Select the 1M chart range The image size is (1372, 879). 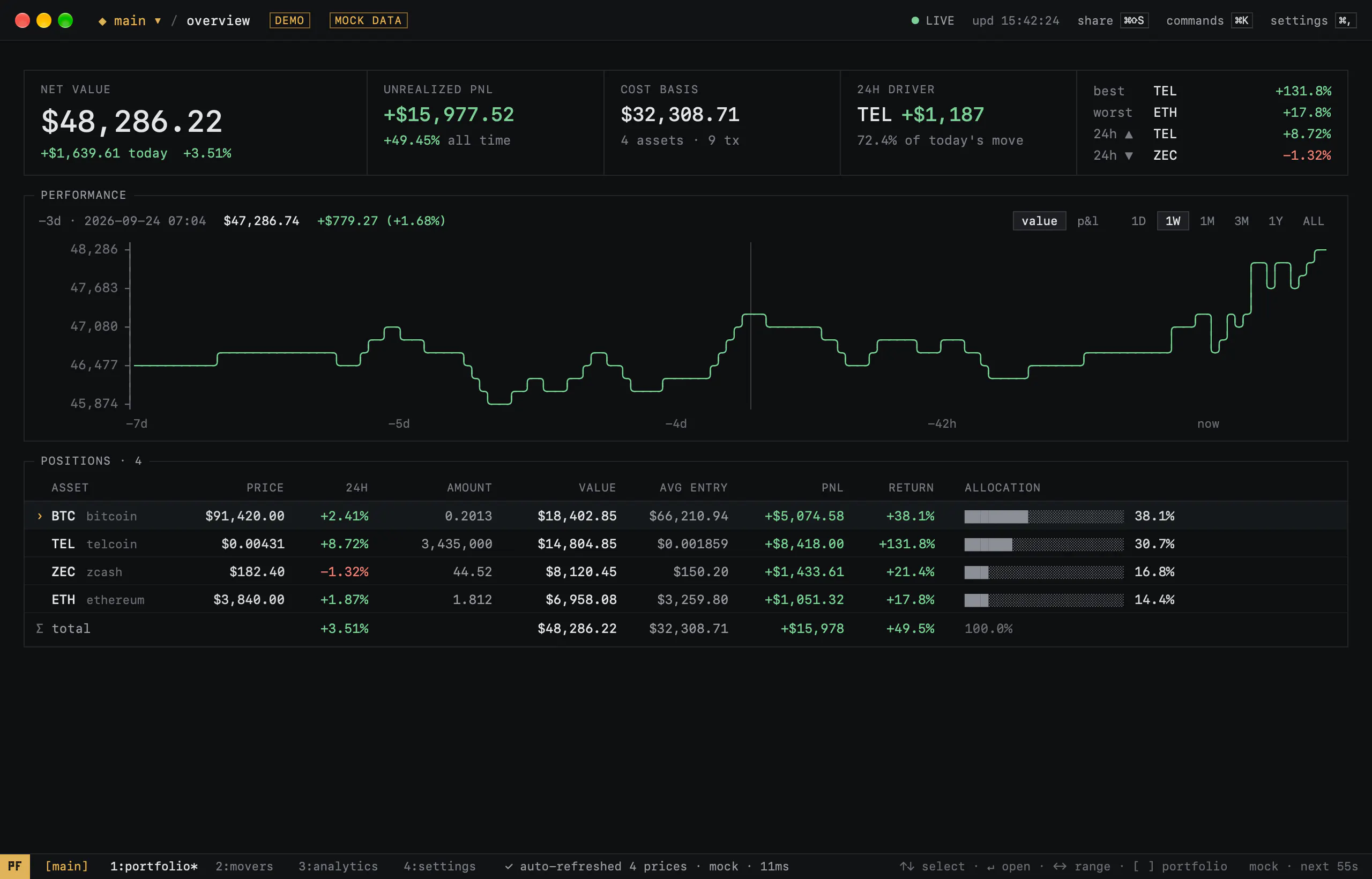(x=1206, y=221)
